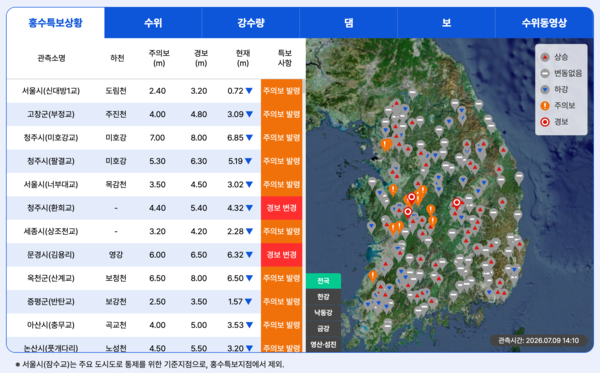This screenshot has height=373, width=600.
Task: Click 경보 변경 status for 문경시(김용리)
Action: coord(282,255)
